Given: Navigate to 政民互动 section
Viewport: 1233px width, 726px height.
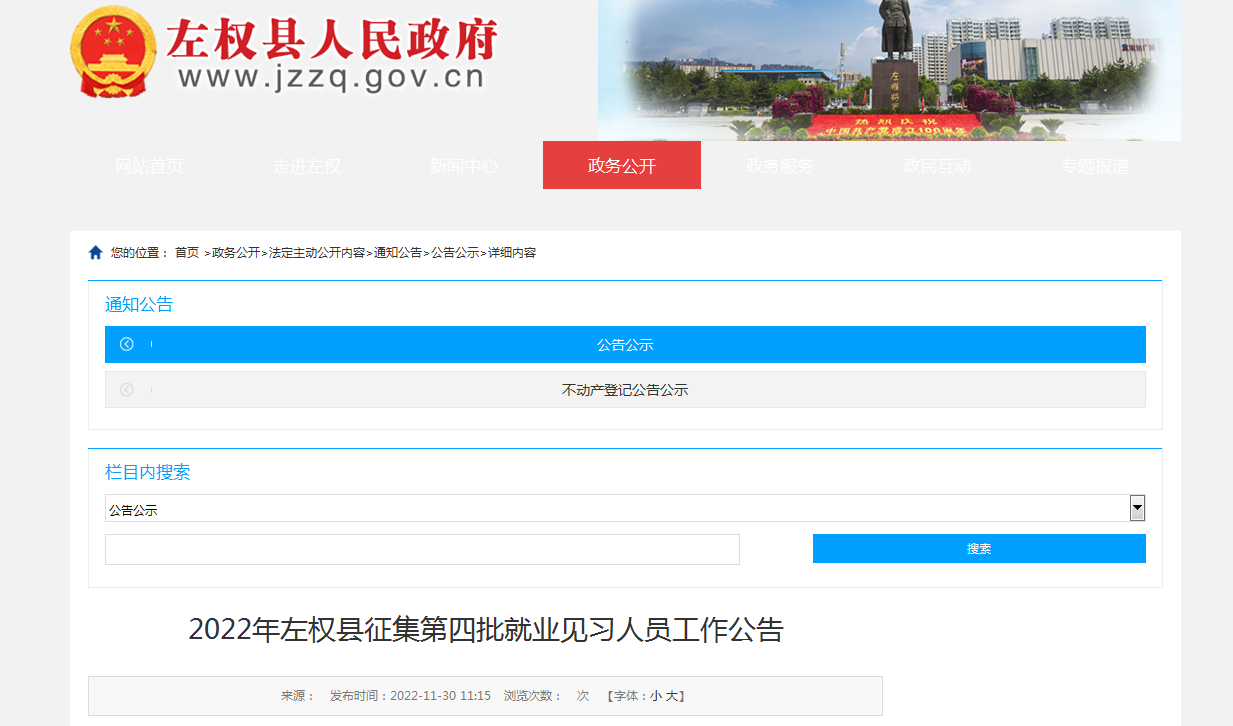Looking at the screenshot, I should tap(937, 166).
